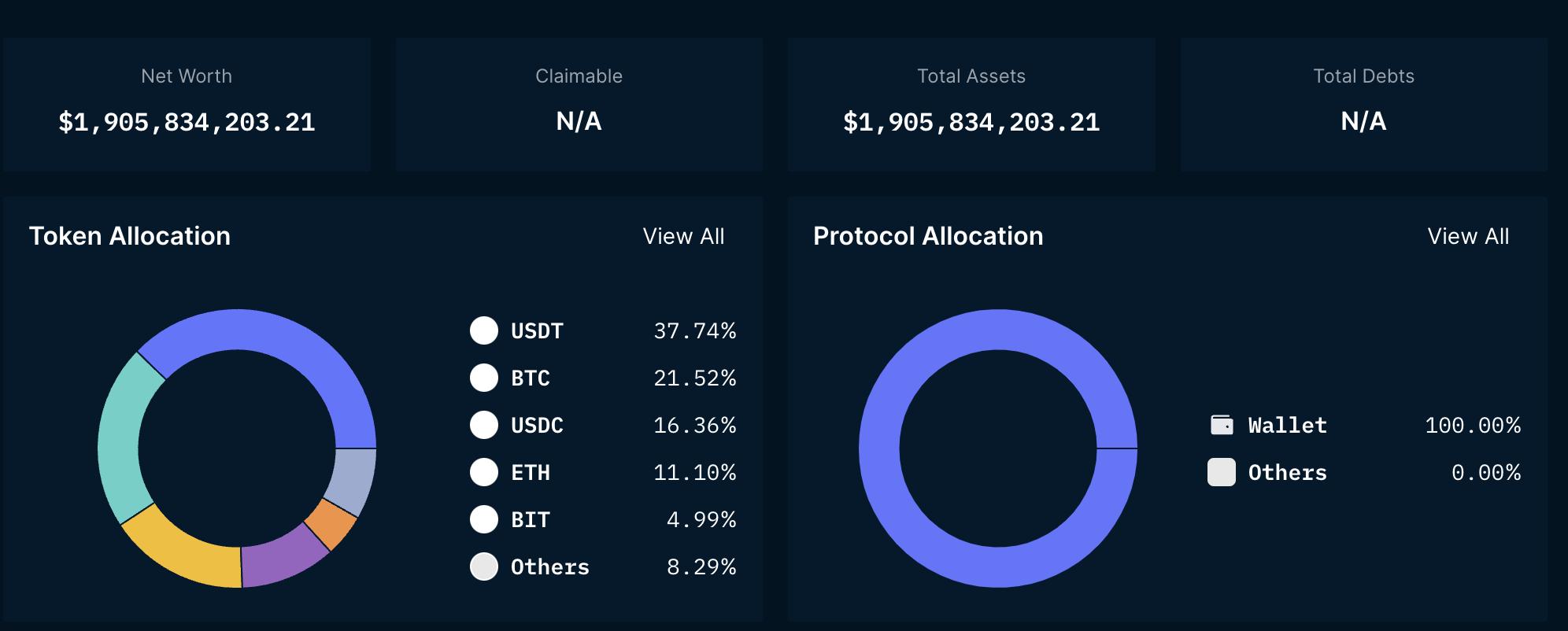Click the Total Assets dollar value
1568x631 pixels.
coord(971,122)
